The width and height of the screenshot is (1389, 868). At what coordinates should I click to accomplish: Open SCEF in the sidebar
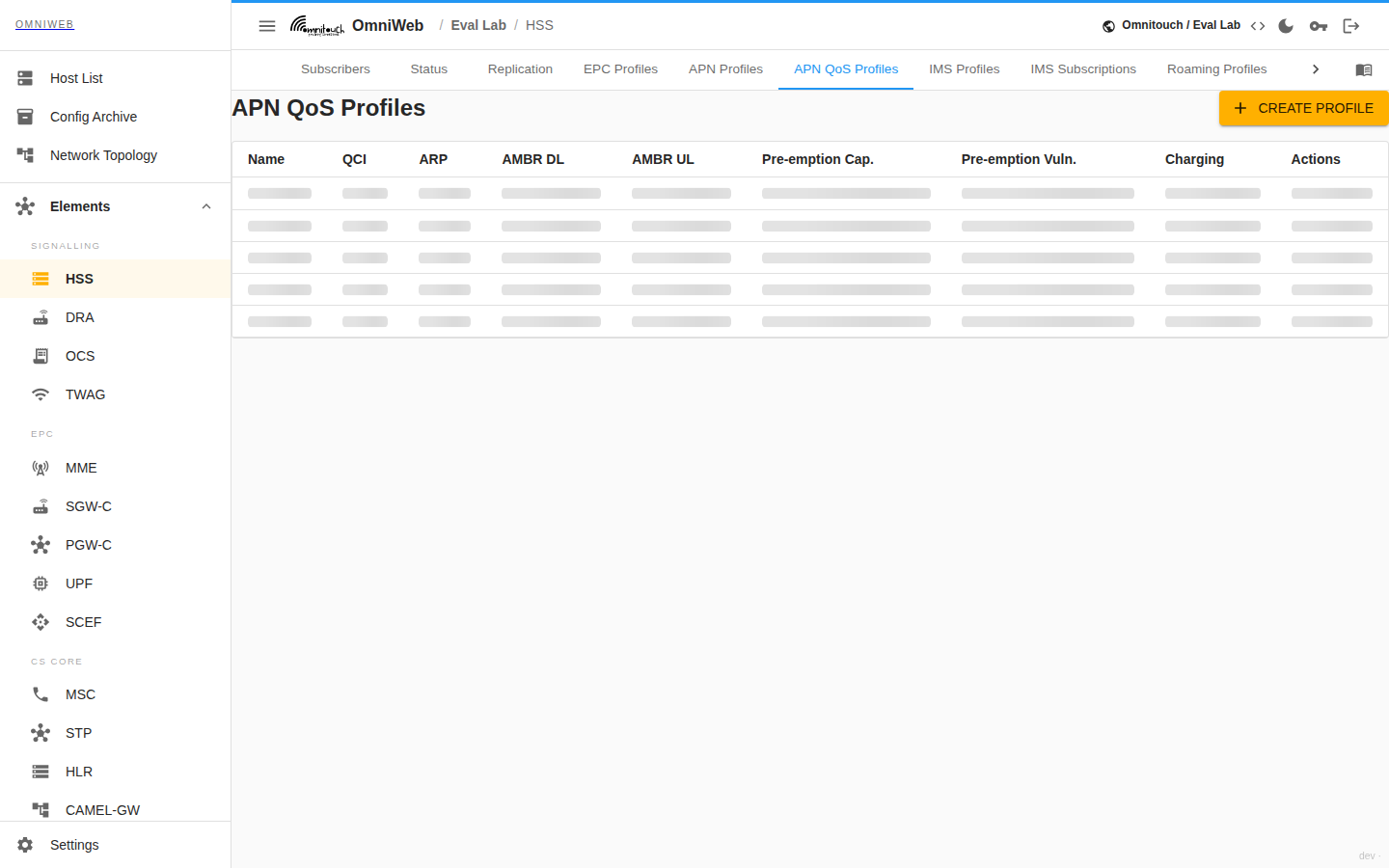[x=116, y=622]
